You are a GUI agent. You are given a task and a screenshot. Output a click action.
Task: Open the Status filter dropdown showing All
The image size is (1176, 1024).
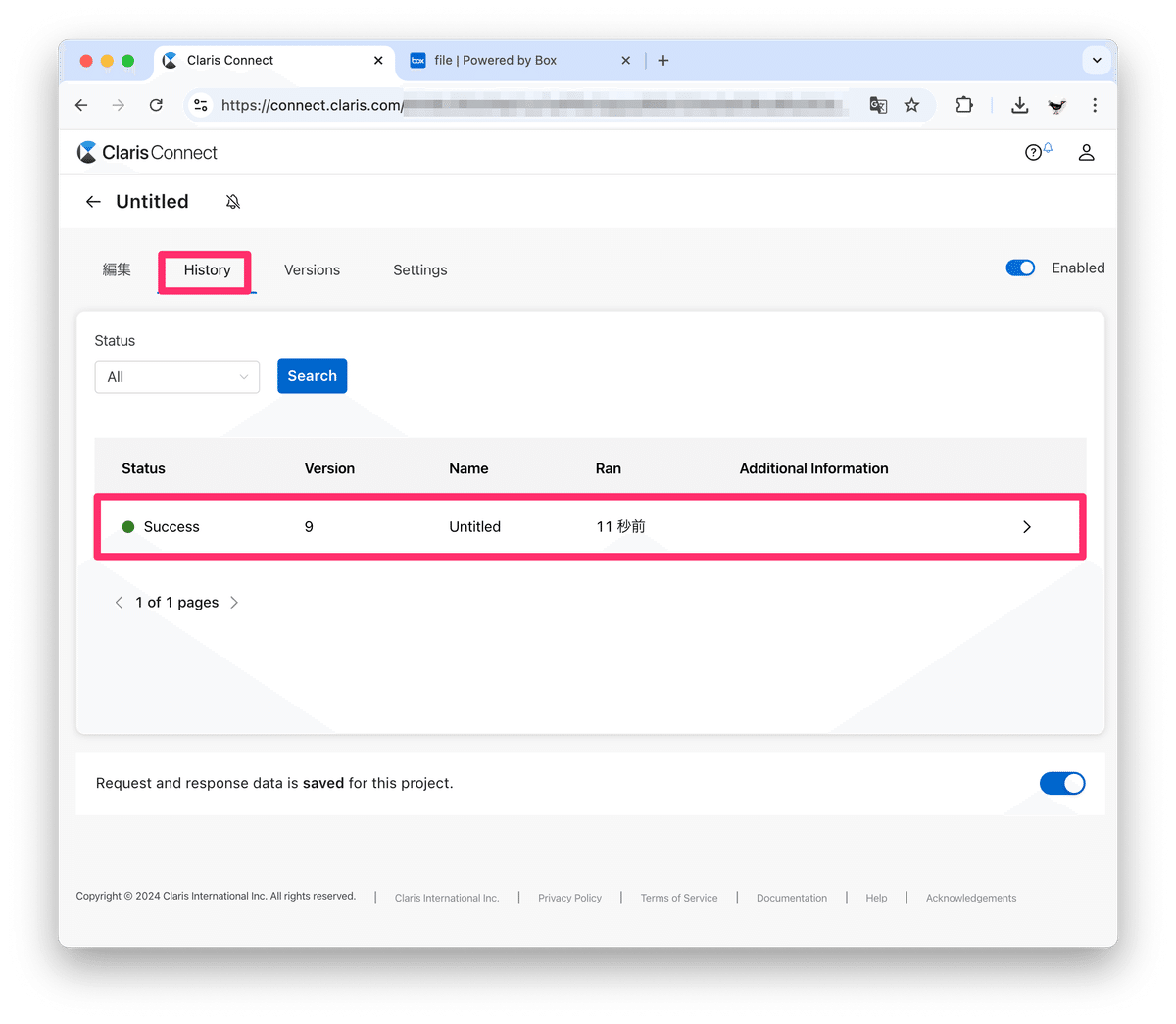coord(176,376)
